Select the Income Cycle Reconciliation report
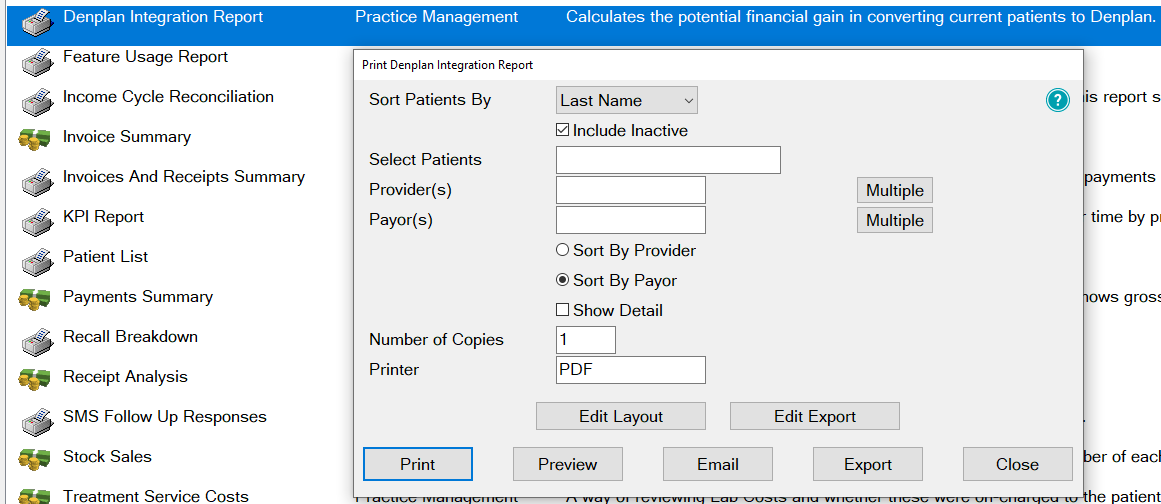 168,97
